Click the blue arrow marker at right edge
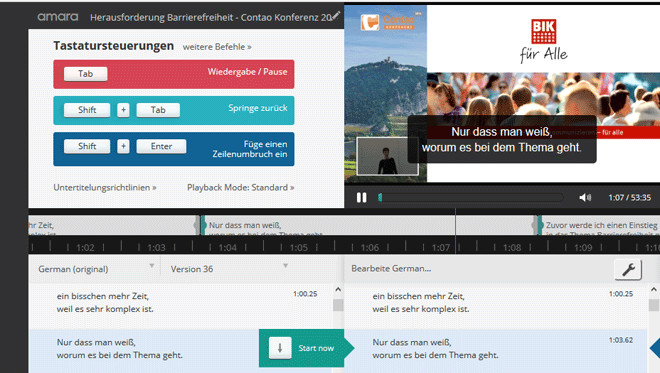The width and height of the screenshot is (660, 373). (x=655, y=348)
